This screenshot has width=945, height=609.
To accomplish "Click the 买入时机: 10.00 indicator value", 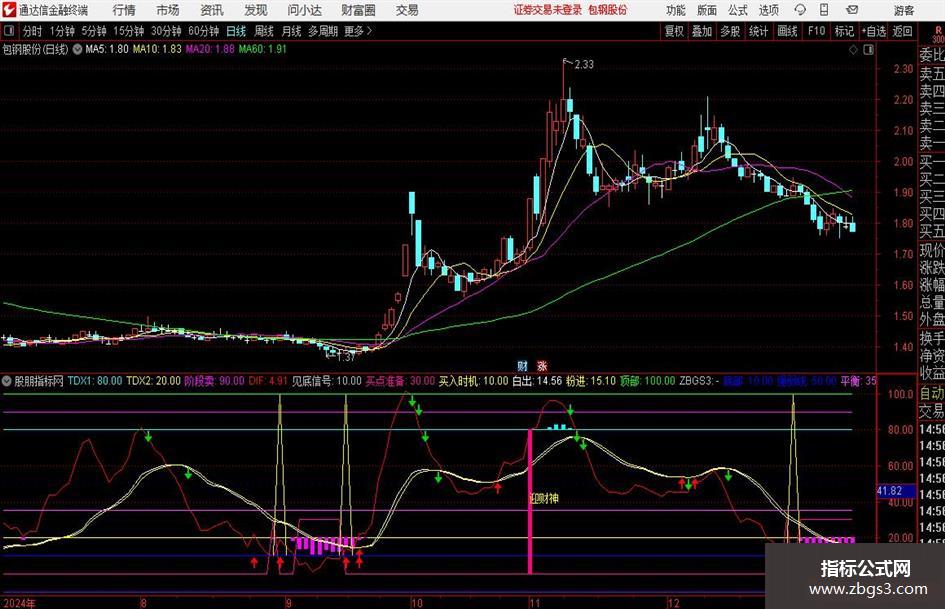I will (x=474, y=381).
